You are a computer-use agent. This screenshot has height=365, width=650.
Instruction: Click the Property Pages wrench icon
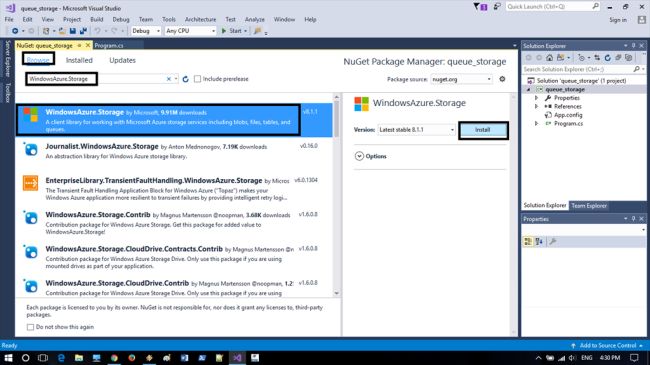click(552, 241)
